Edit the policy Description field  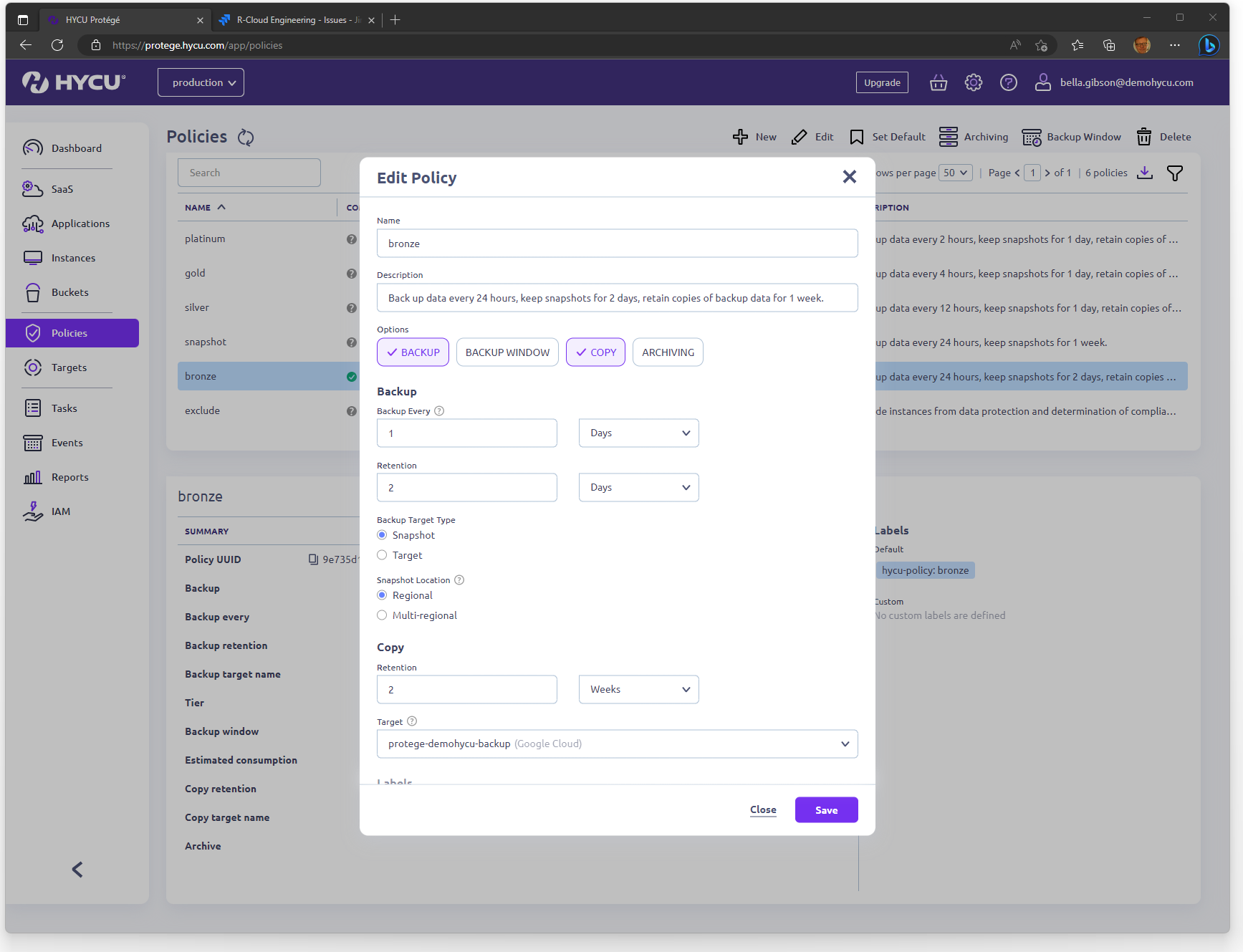617,297
